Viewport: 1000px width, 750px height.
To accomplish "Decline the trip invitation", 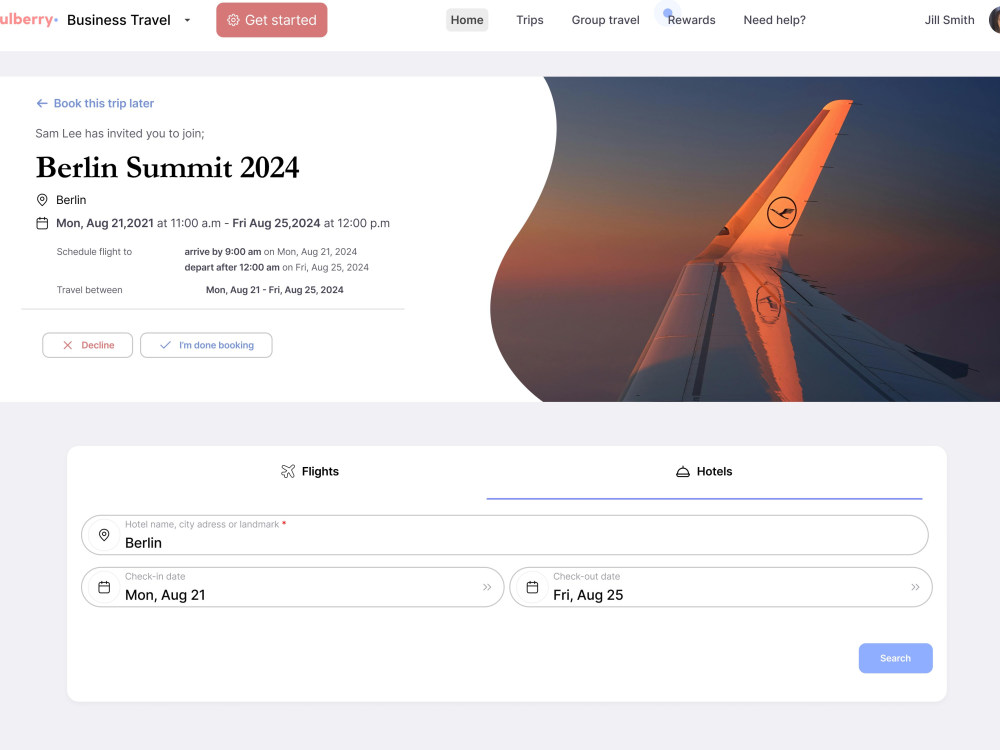I will [87, 345].
